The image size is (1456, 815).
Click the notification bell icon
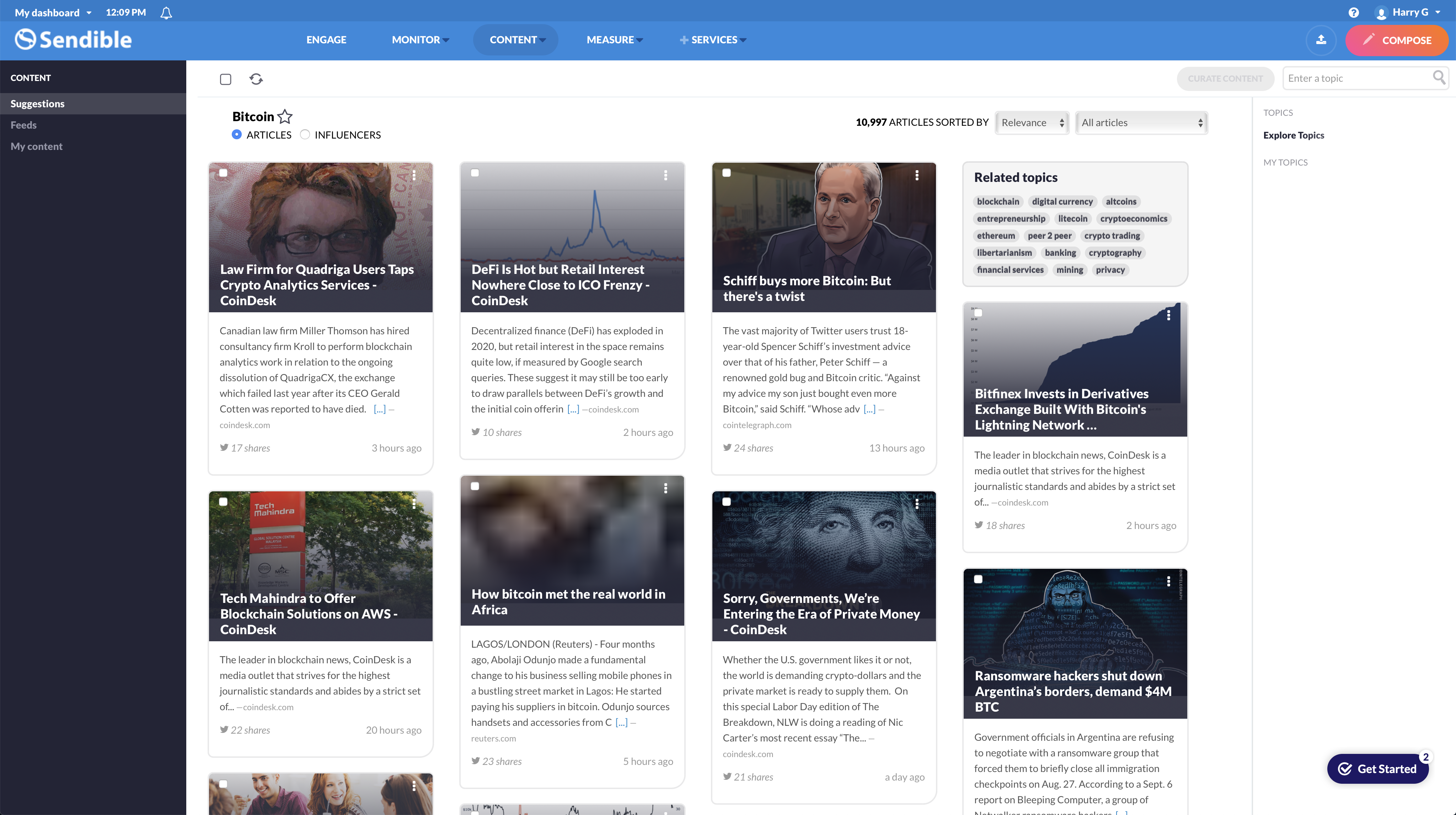click(x=166, y=12)
